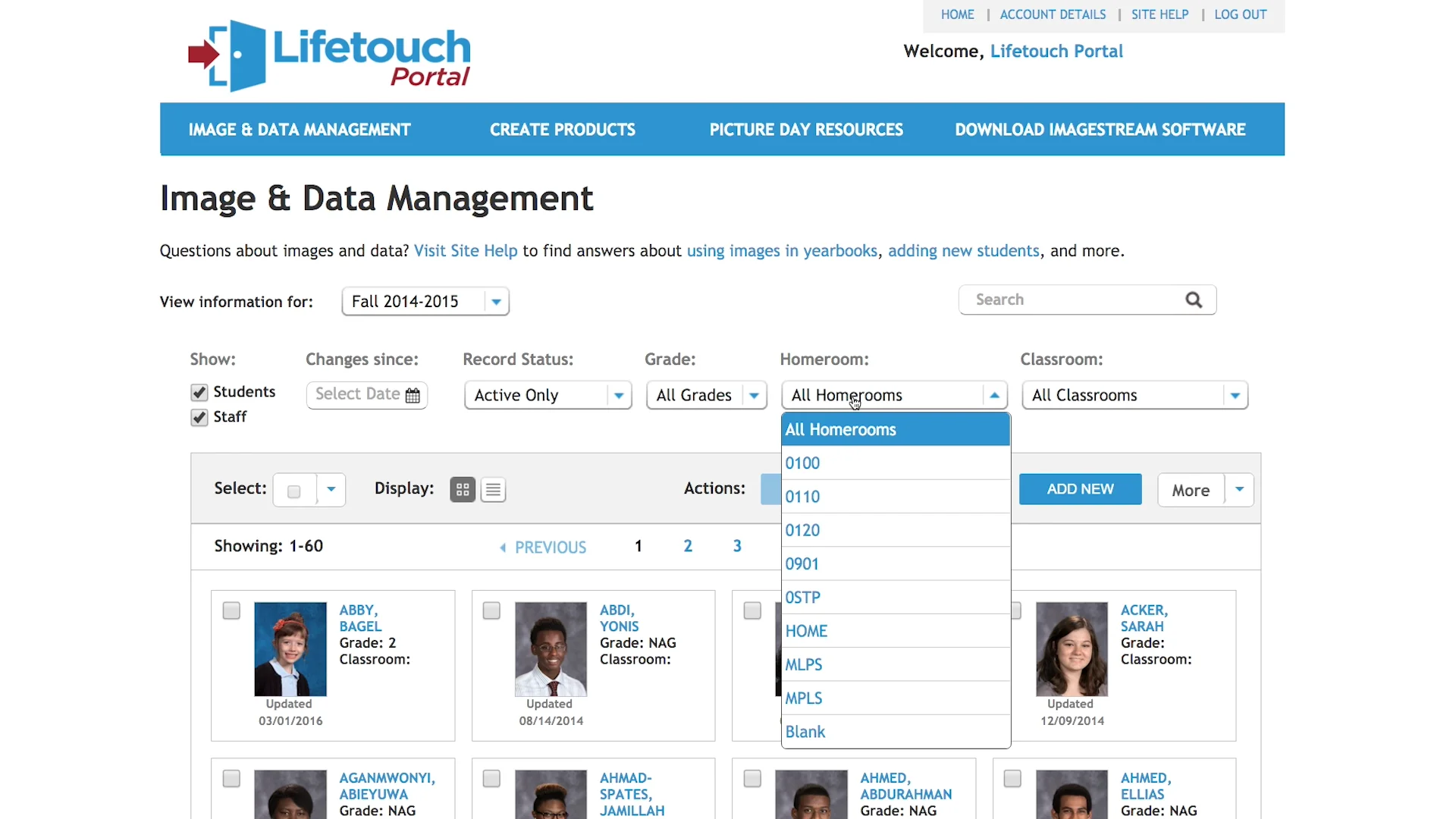Choose homeroom HOME
This screenshot has width=1456, height=819.
pos(896,631)
